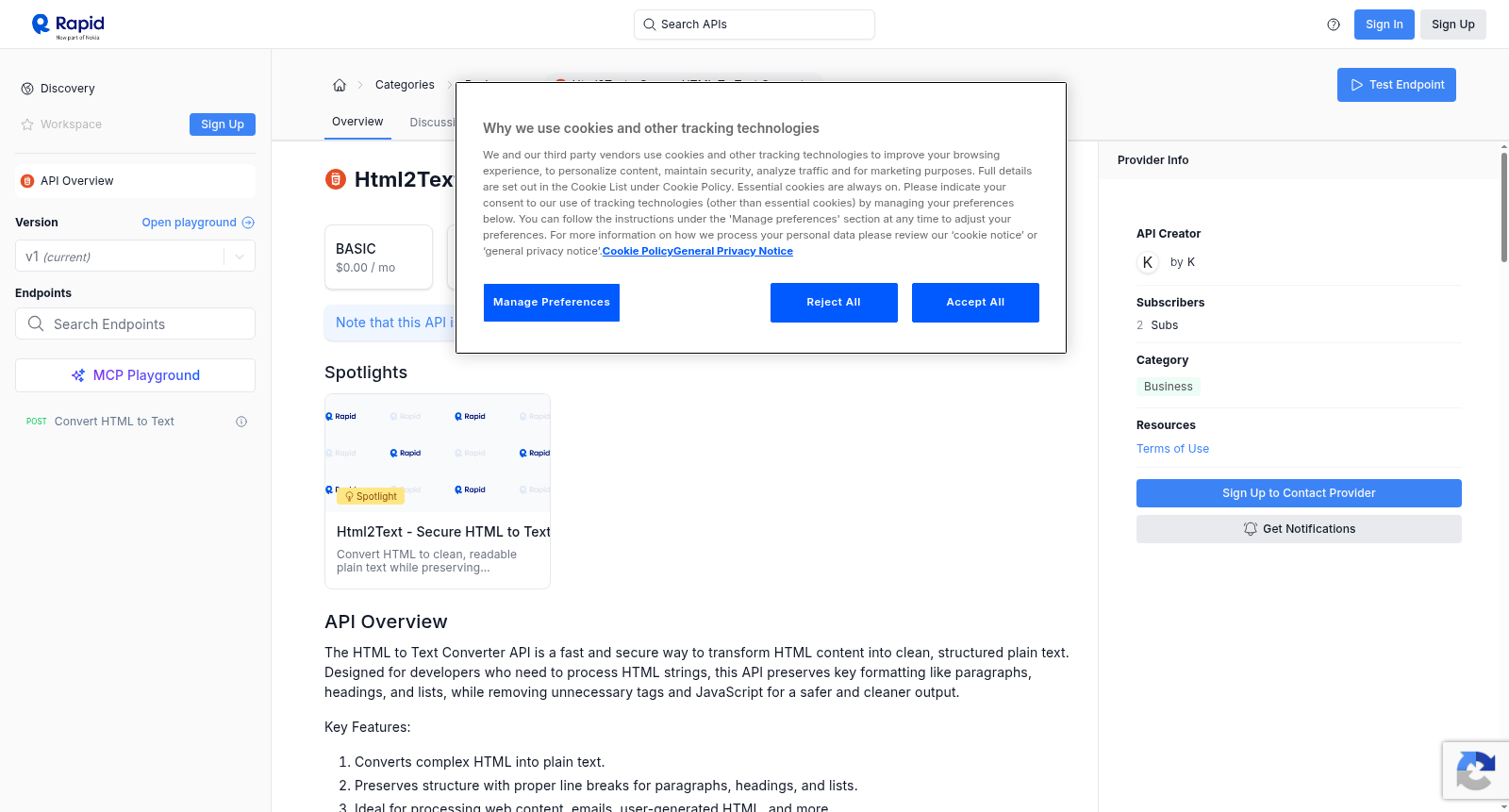Click the info icon beside Convert HTML to Text
Viewport: 1509px width, 812px height.
click(x=241, y=422)
